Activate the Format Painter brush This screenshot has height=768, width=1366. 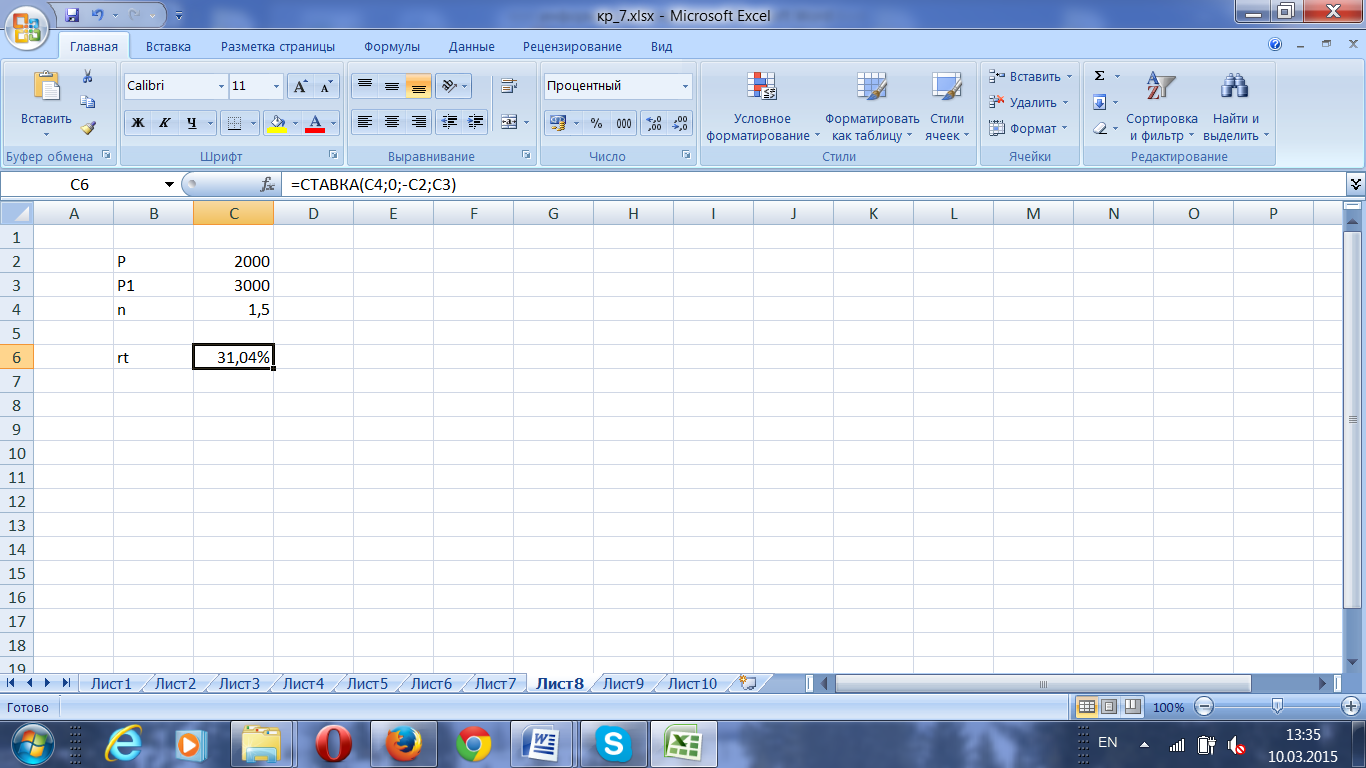tap(88, 128)
